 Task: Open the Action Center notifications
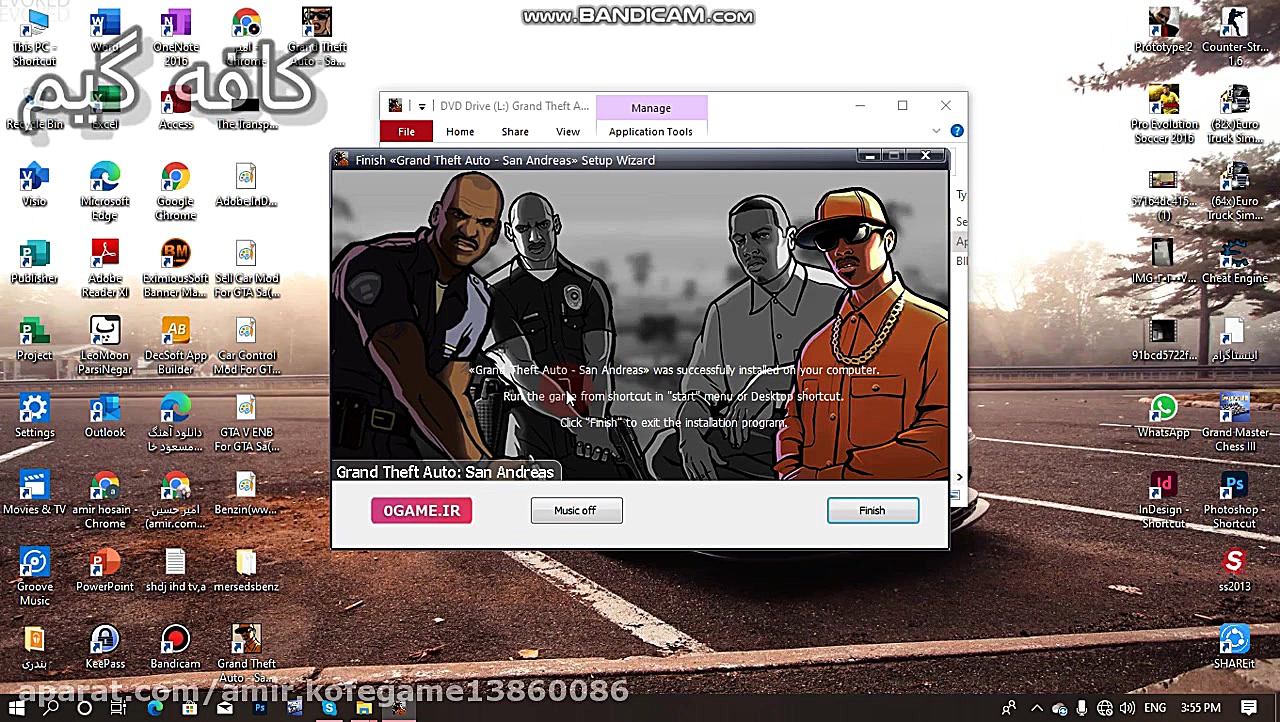[x=1250, y=708]
